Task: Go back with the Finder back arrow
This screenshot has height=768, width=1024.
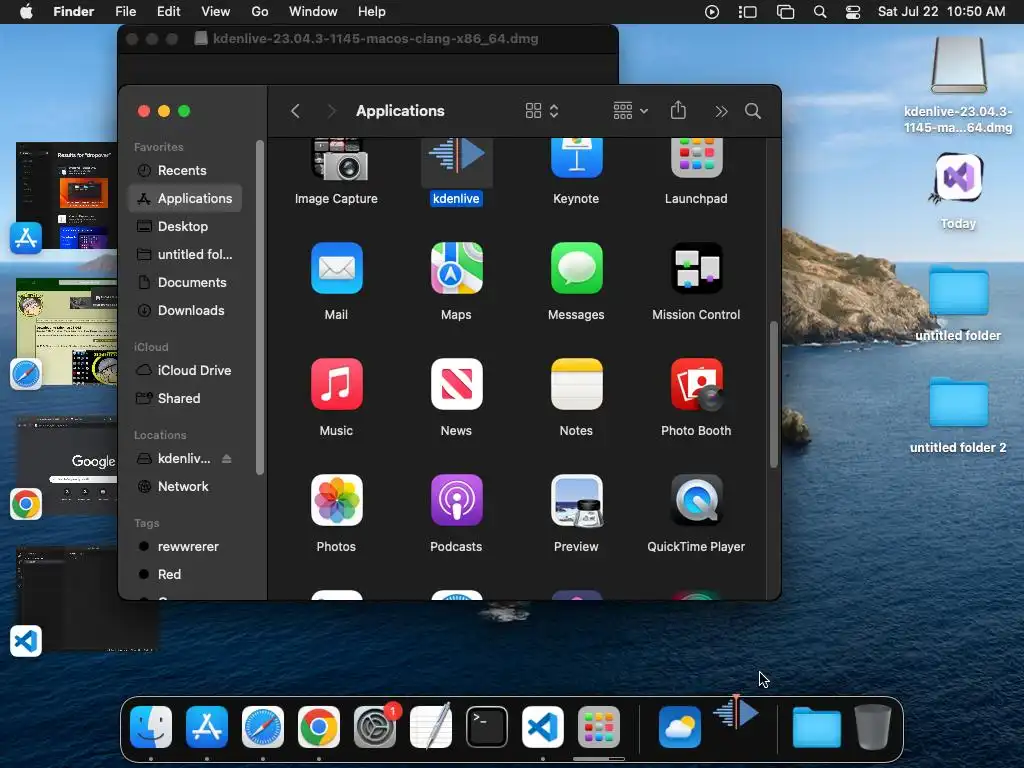Action: coord(295,111)
